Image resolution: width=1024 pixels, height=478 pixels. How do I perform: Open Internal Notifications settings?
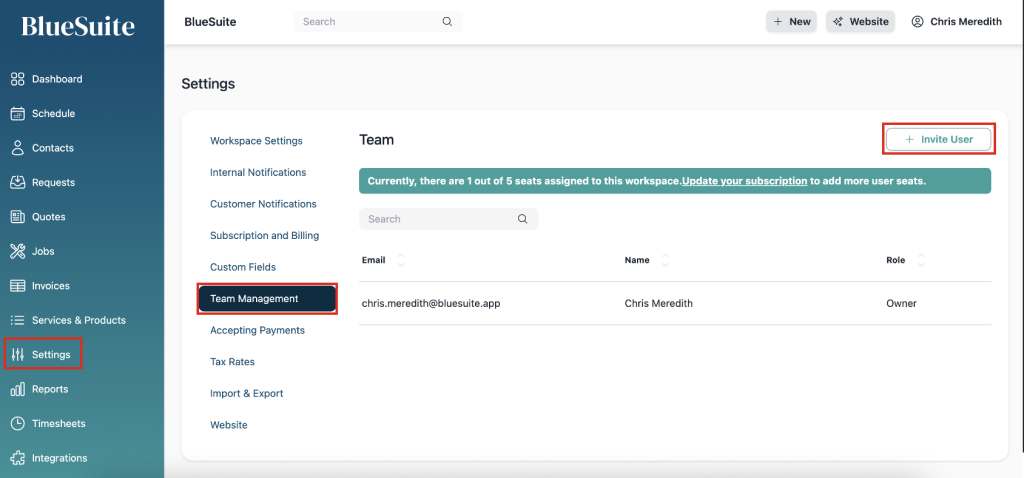click(x=258, y=173)
